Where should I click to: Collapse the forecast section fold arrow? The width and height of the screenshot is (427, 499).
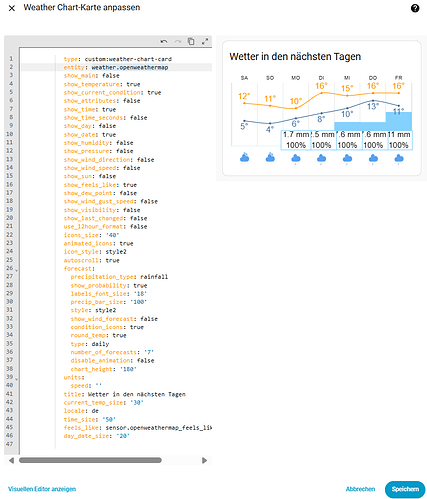[17, 270]
